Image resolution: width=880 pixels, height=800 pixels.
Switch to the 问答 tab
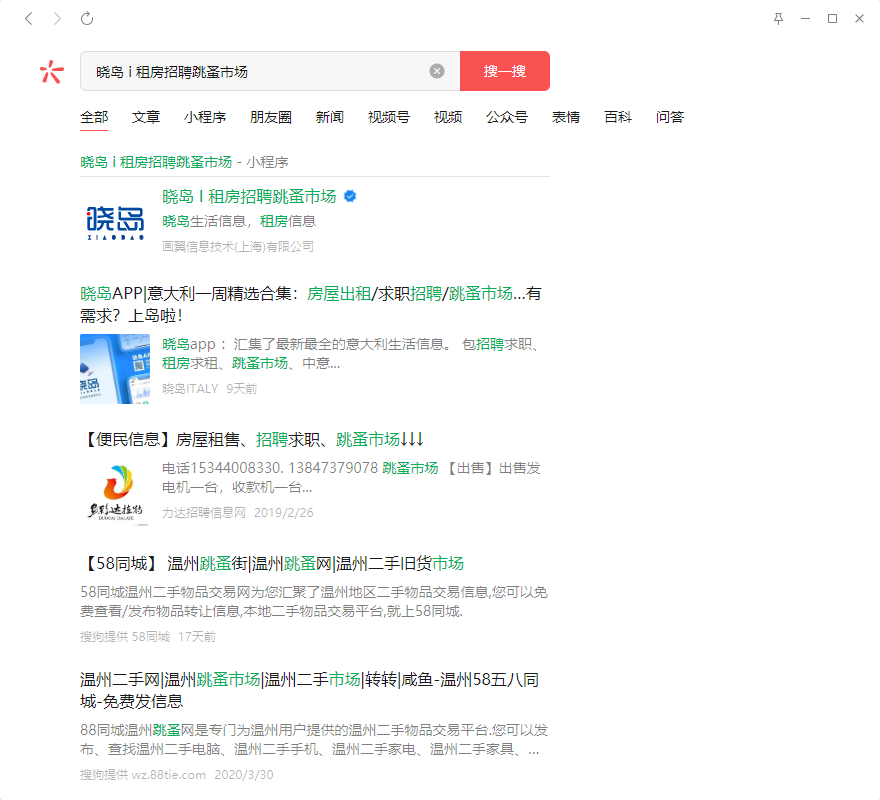[x=670, y=117]
